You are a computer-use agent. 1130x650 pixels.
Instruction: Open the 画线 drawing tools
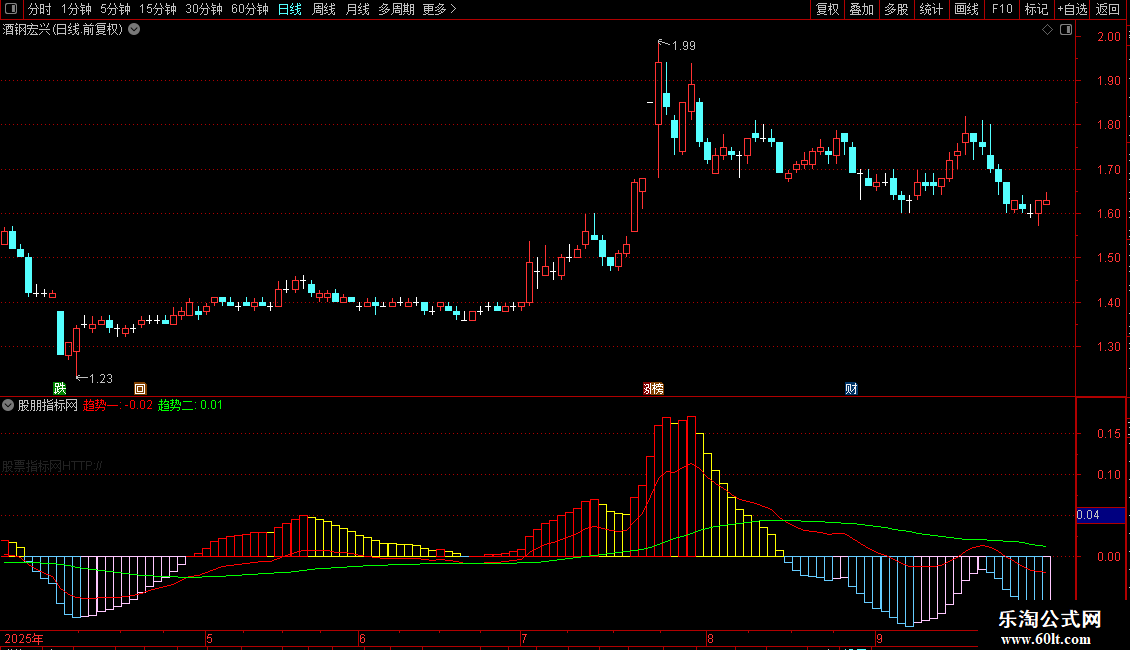click(966, 9)
